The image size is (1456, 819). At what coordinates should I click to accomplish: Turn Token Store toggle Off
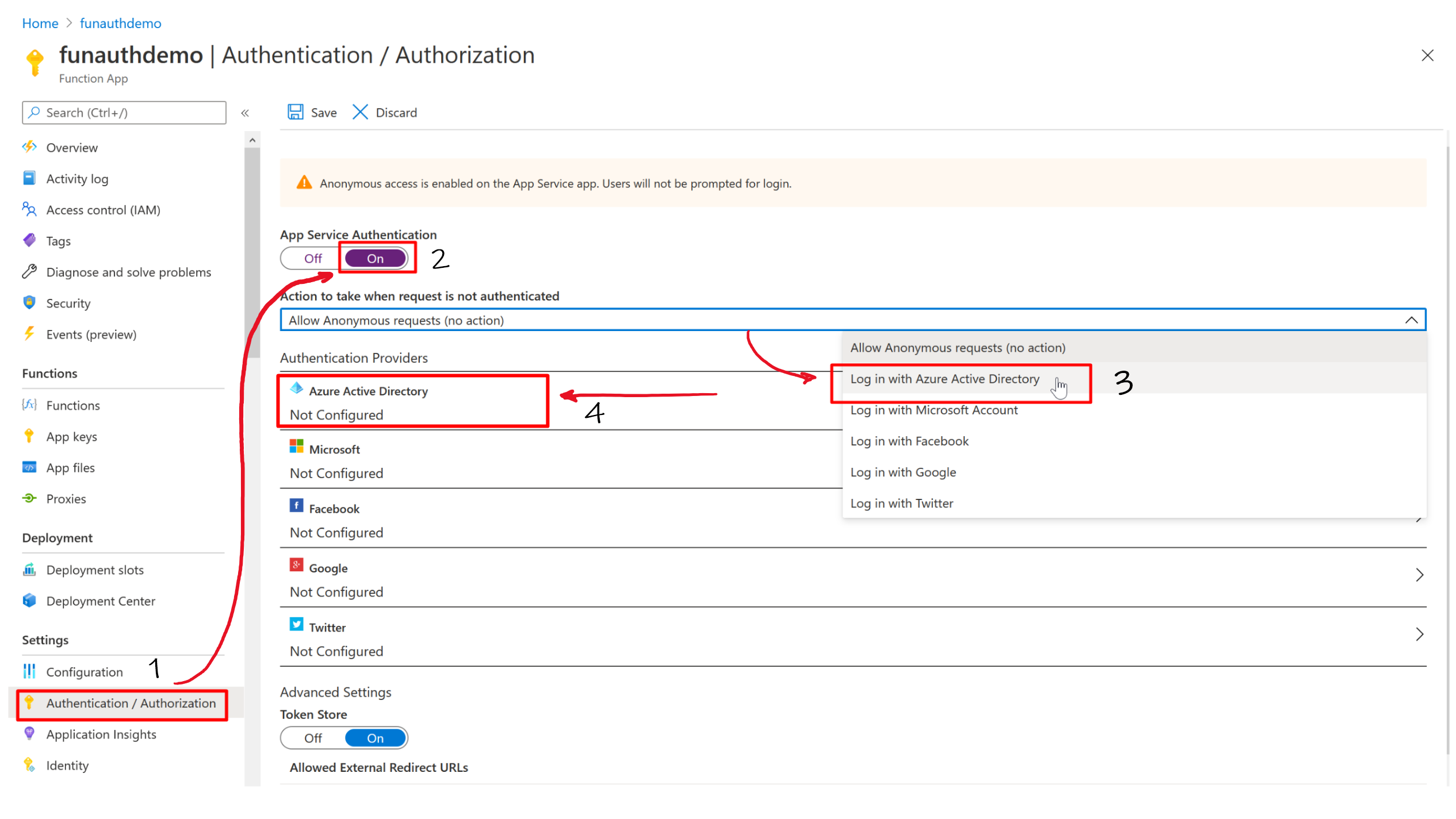313,738
